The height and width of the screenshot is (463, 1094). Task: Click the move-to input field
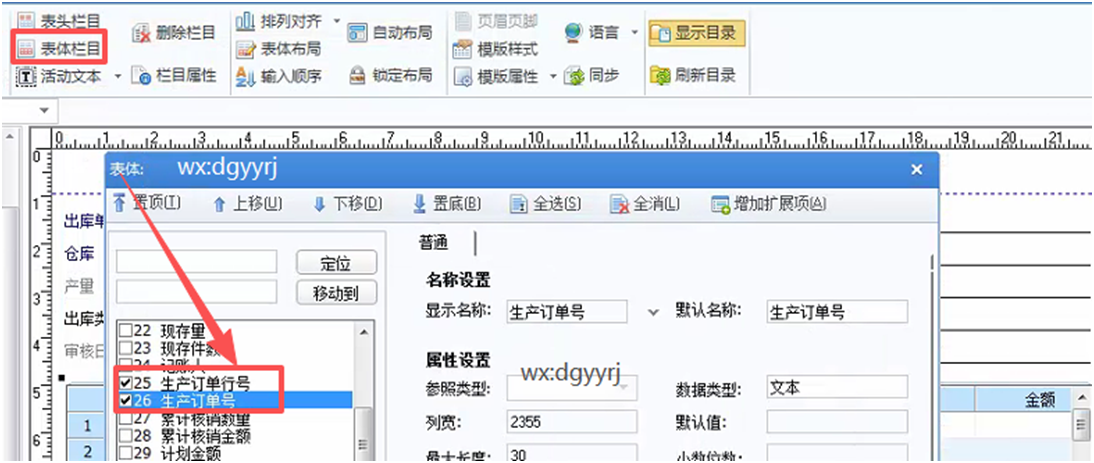tap(197, 291)
